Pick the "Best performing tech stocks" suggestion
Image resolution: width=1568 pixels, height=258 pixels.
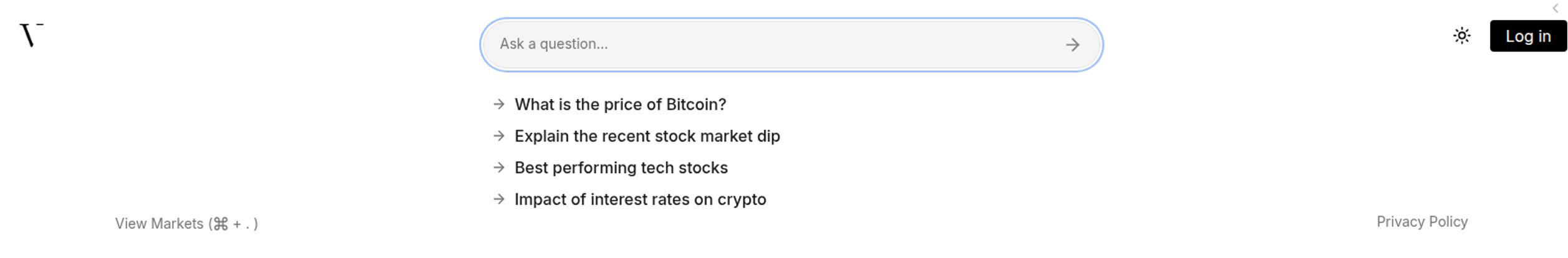pos(621,168)
